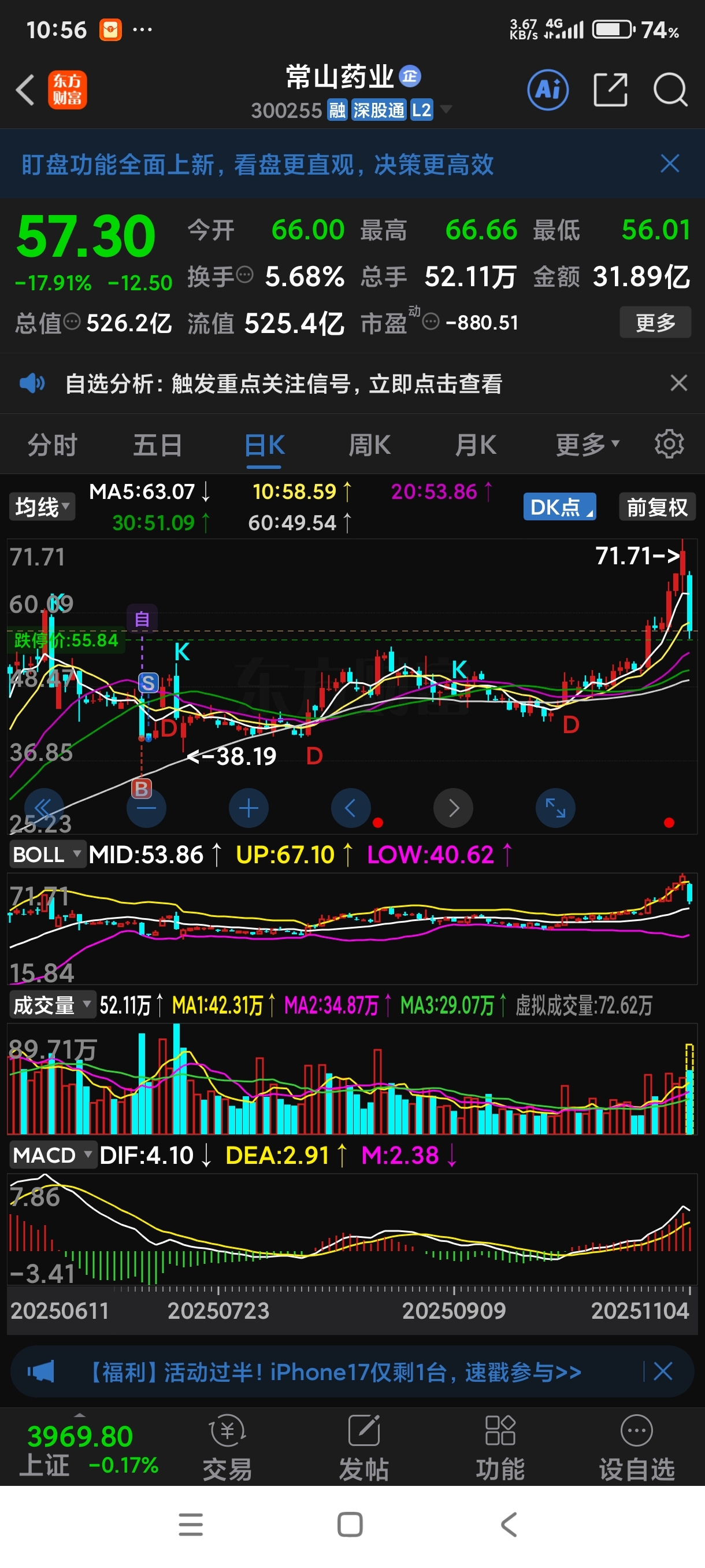
Task: Jump to earliest with double-left arrow
Action: (x=44, y=808)
